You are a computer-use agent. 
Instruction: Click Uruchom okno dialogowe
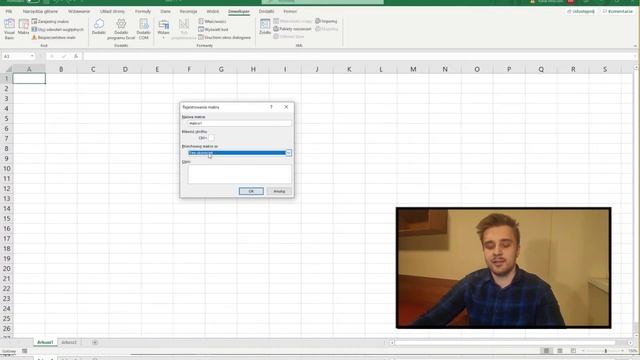tap(224, 37)
